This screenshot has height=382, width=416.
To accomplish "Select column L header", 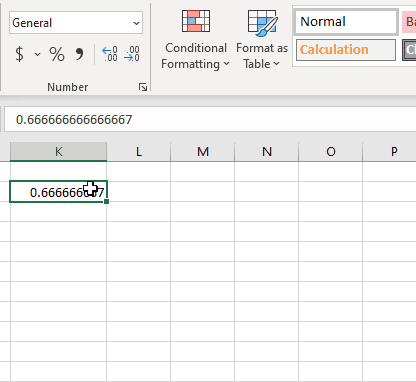I will tap(139, 152).
